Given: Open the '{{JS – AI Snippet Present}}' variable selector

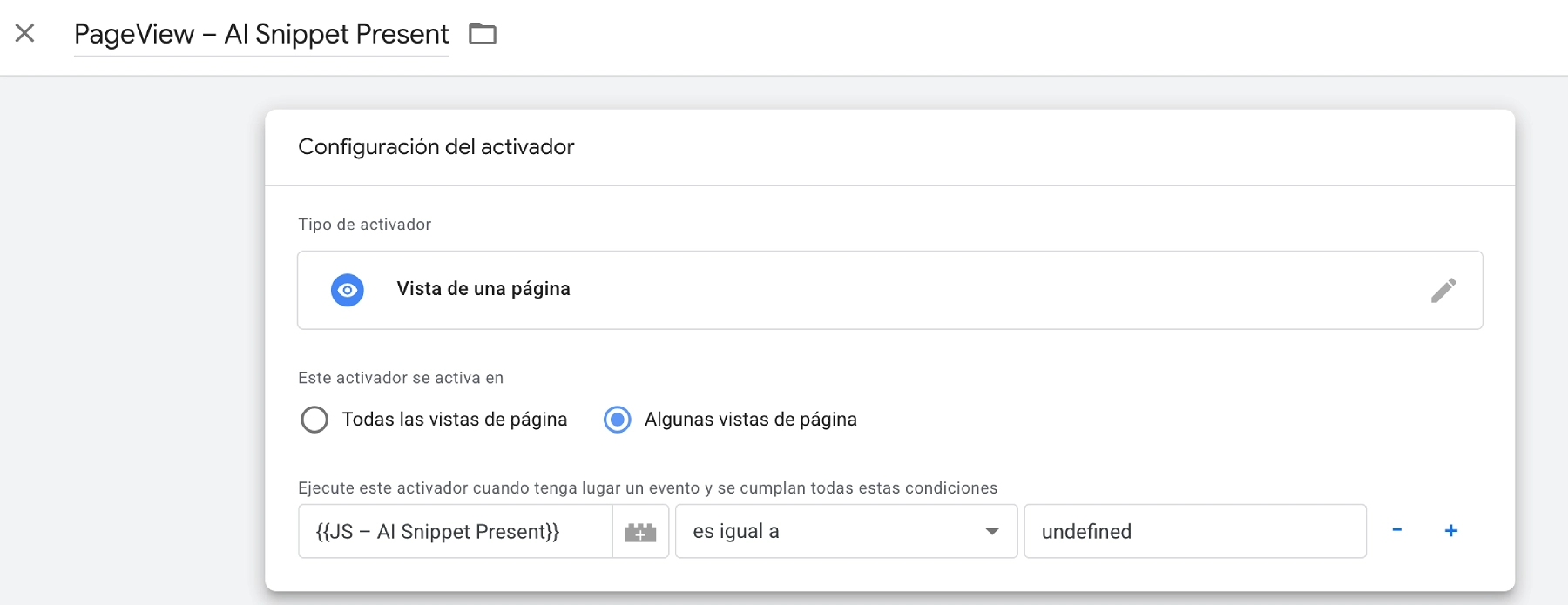Looking at the screenshot, I should click(x=455, y=531).
